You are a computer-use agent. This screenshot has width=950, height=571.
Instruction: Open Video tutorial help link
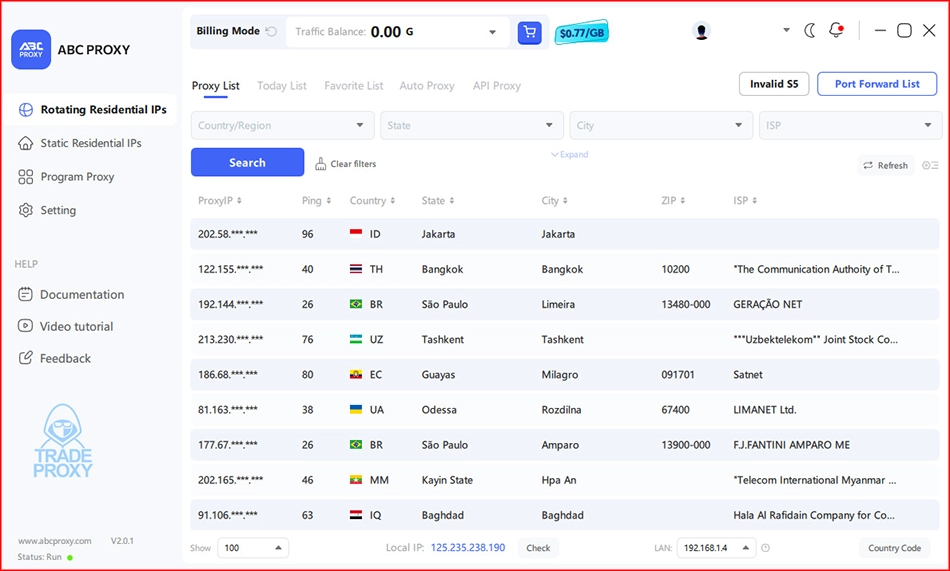point(65,326)
